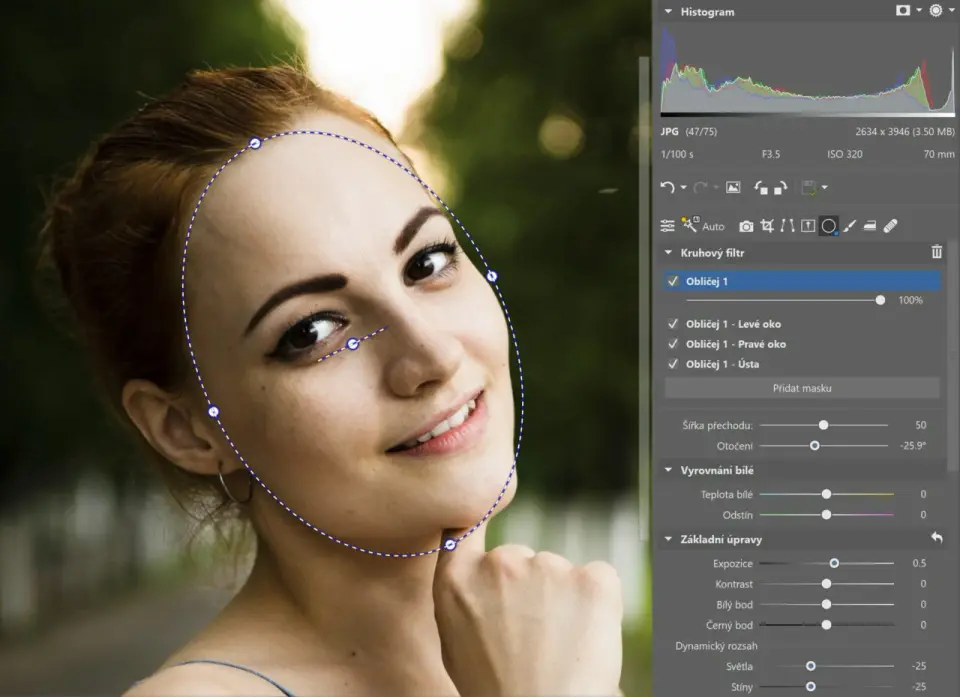The width and height of the screenshot is (960, 697).
Task: Toggle the Obličej 1 - Pravé oko checkbox
Action: coord(673,344)
